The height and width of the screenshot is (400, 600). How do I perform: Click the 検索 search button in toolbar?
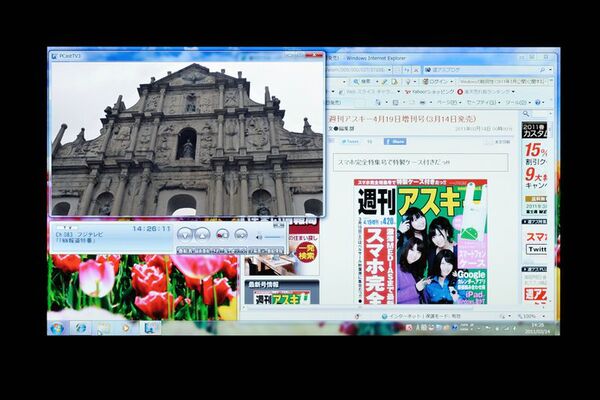(362, 82)
